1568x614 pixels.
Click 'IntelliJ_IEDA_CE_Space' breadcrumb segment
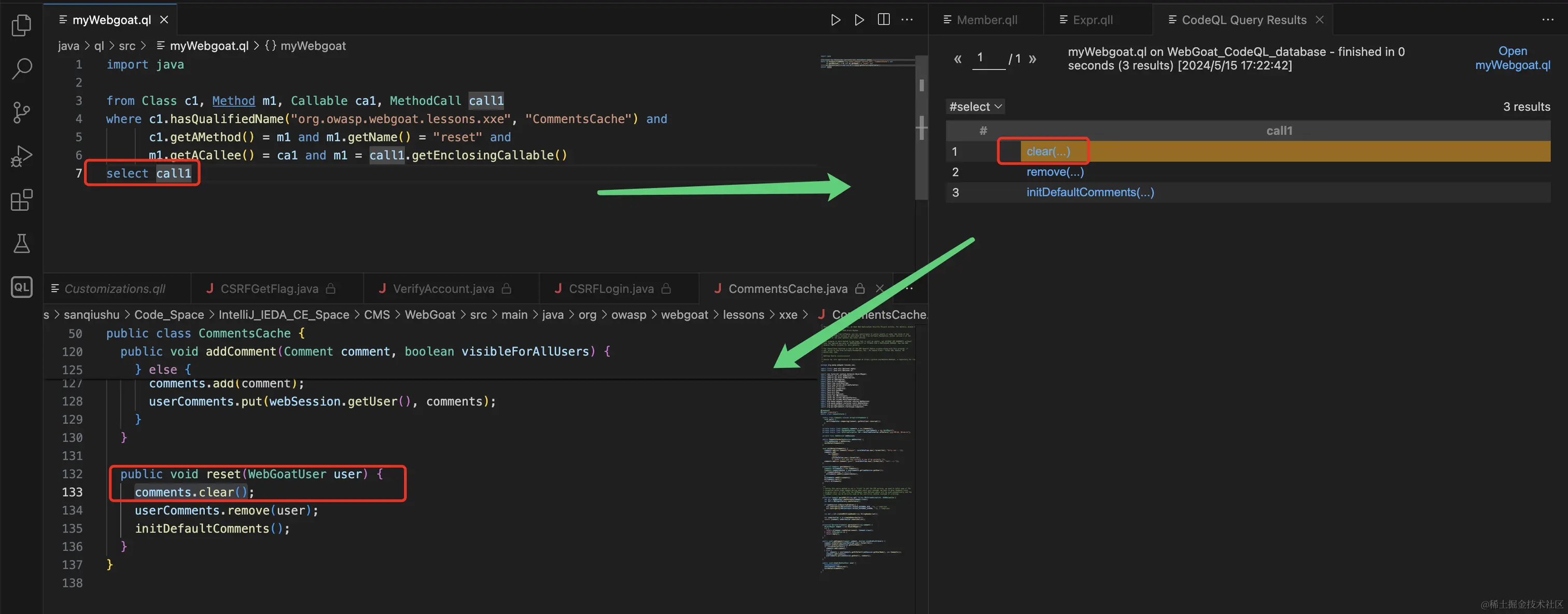click(x=284, y=315)
